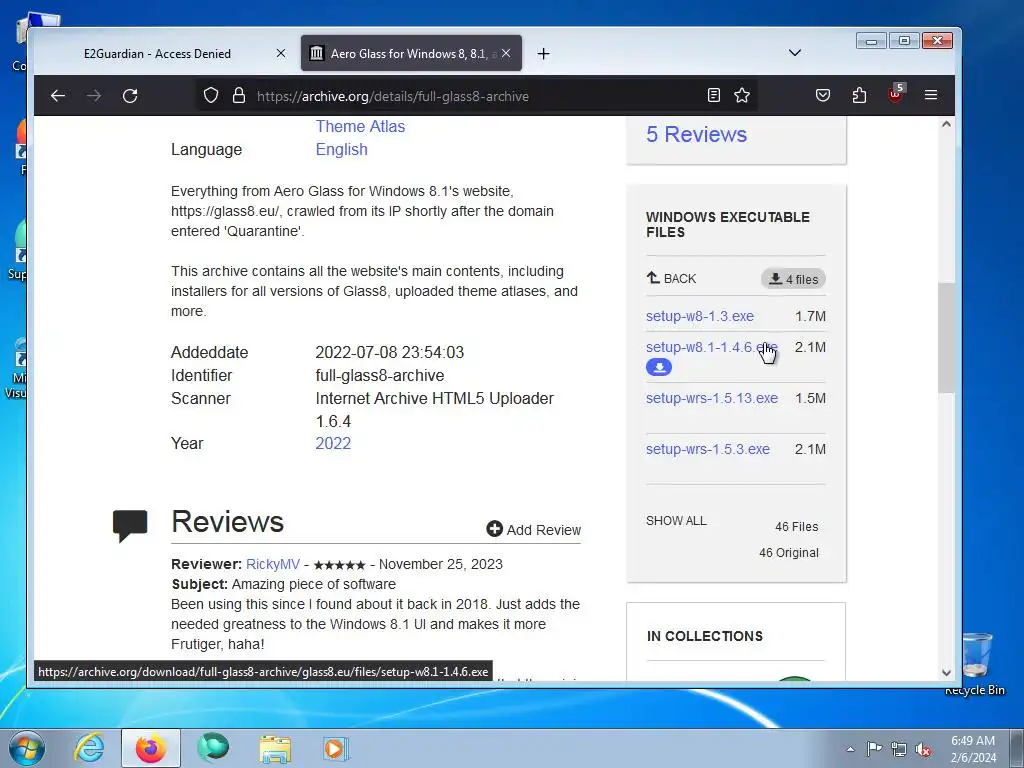Open the English language link
The height and width of the screenshot is (768, 1024).
[x=342, y=149]
